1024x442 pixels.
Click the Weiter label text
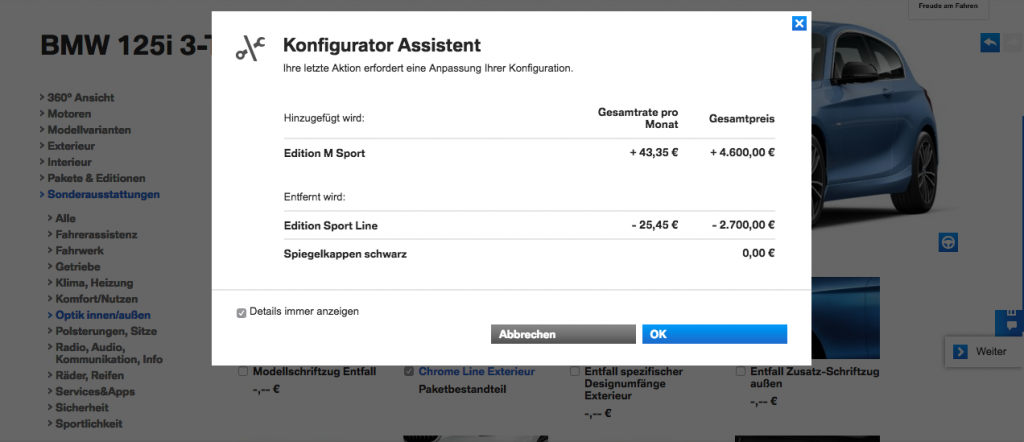pos(991,351)
